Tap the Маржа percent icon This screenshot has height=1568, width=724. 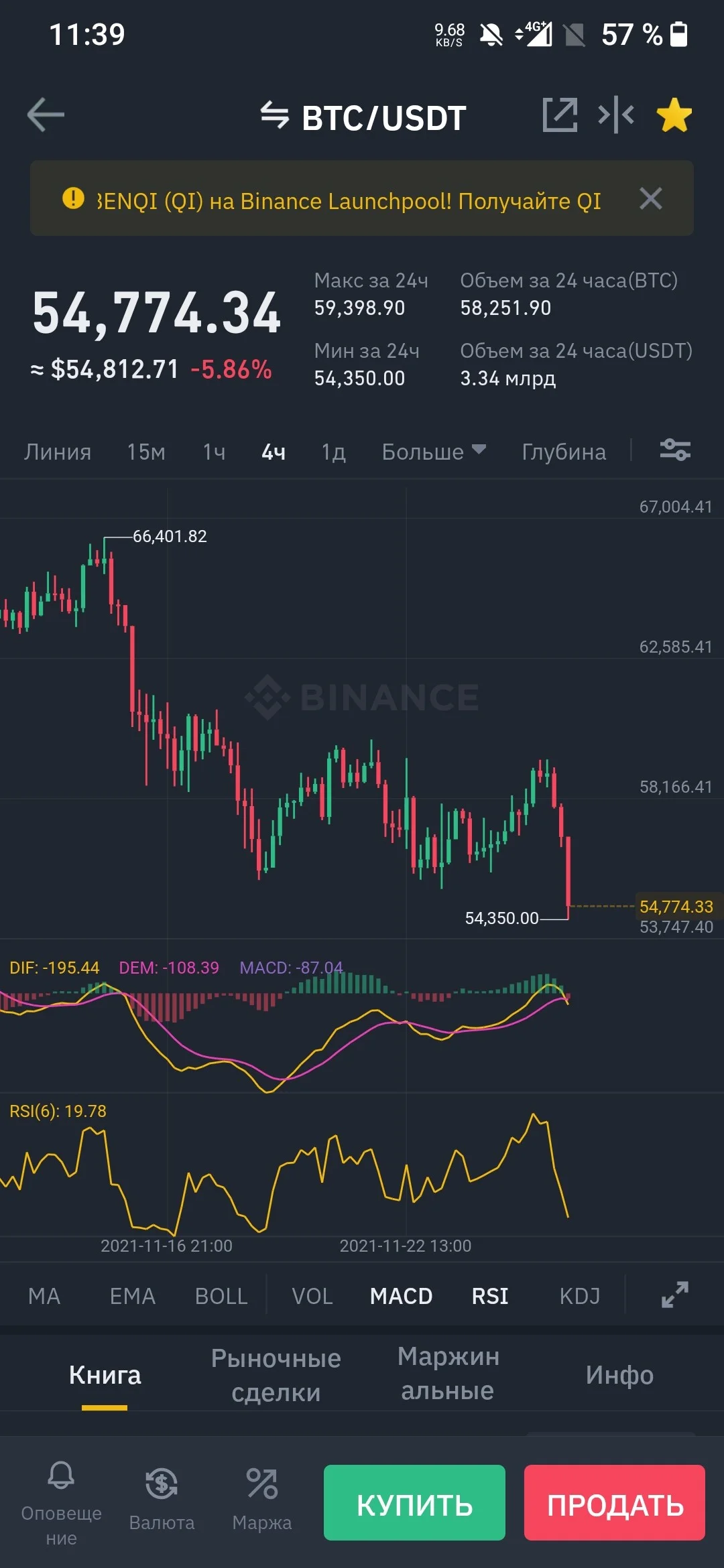point(262,1484)
